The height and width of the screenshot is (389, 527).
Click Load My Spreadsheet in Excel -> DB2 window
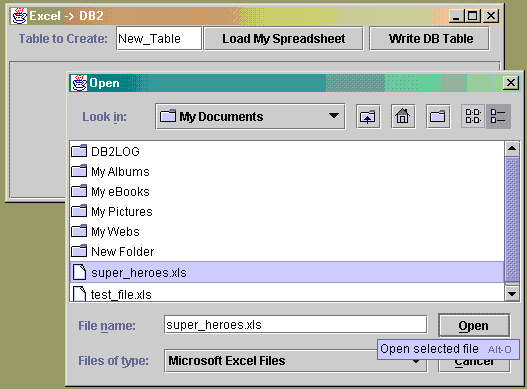[284, 39]
